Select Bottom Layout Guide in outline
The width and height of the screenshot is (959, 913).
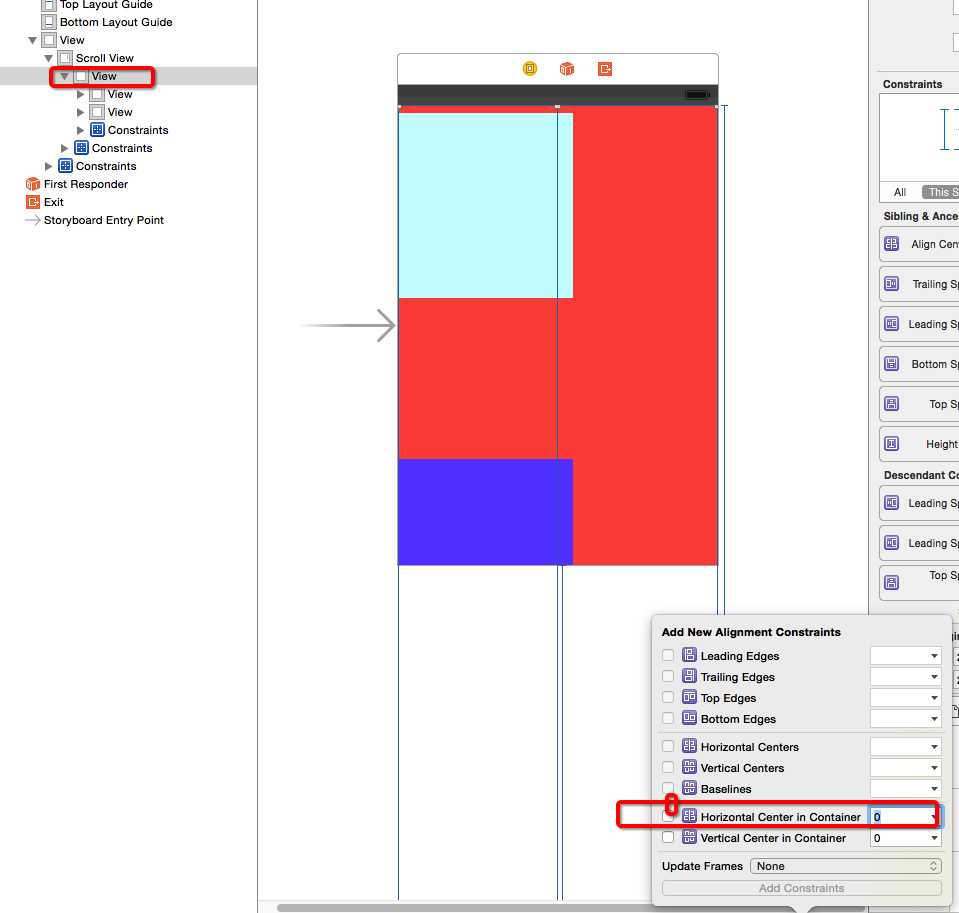click(116, 22)
